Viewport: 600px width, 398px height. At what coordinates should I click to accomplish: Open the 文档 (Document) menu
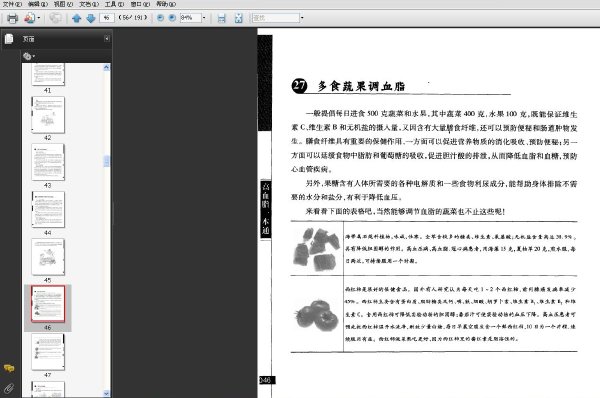click(x=89, y=4)
